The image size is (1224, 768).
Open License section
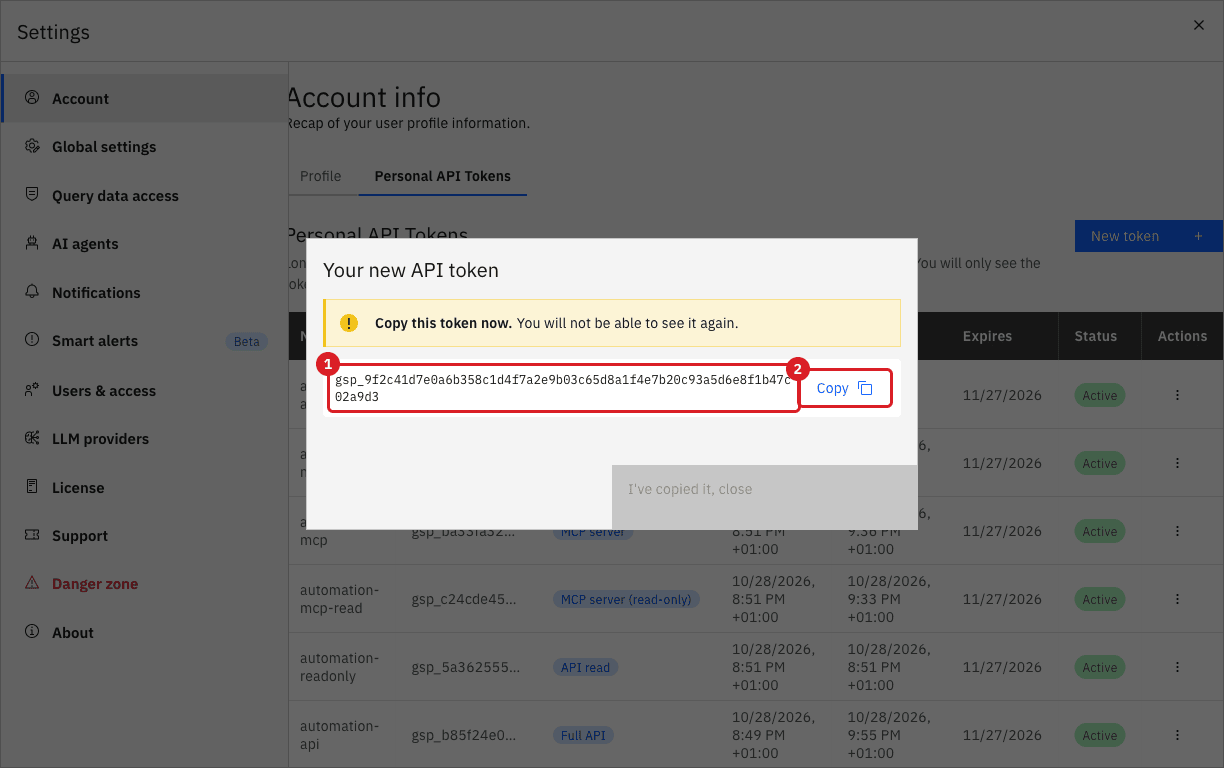pos(145,487)
